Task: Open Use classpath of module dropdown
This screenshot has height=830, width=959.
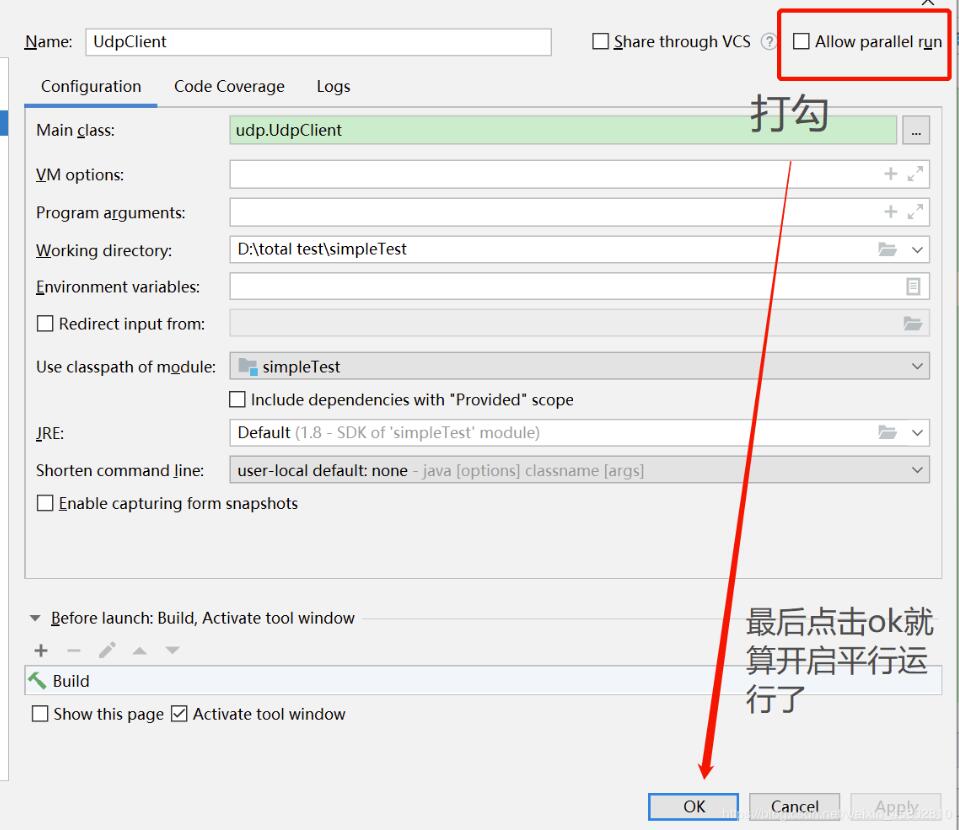Action: [917, 366]
